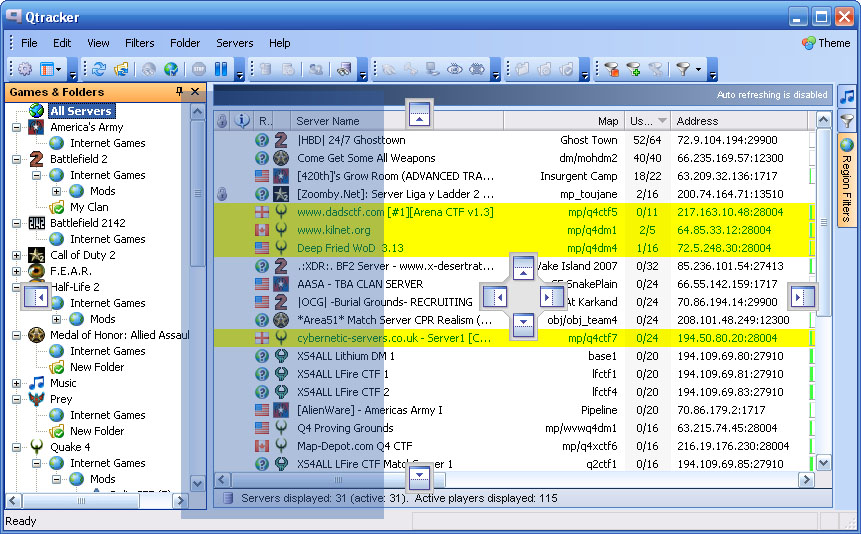Image resolution: width=861 pixels, height=534 pixels.
Task: Expand Mods under Battlefield 2
Action: point(57,191)
